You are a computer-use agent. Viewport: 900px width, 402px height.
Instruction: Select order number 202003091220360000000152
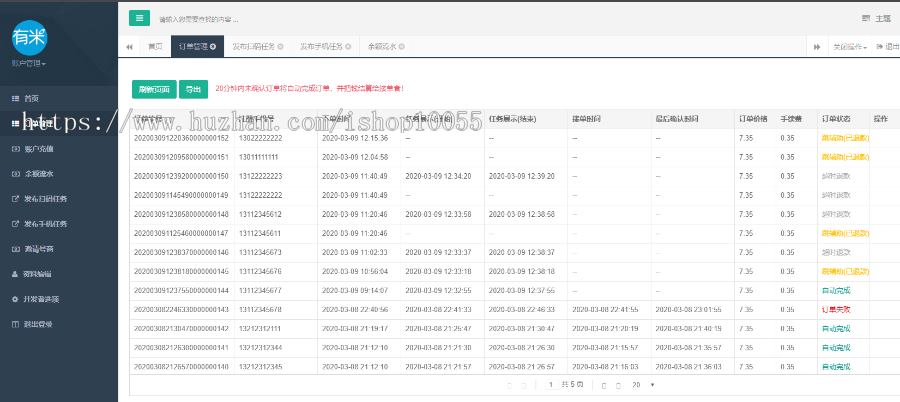[x=181, y=138]
